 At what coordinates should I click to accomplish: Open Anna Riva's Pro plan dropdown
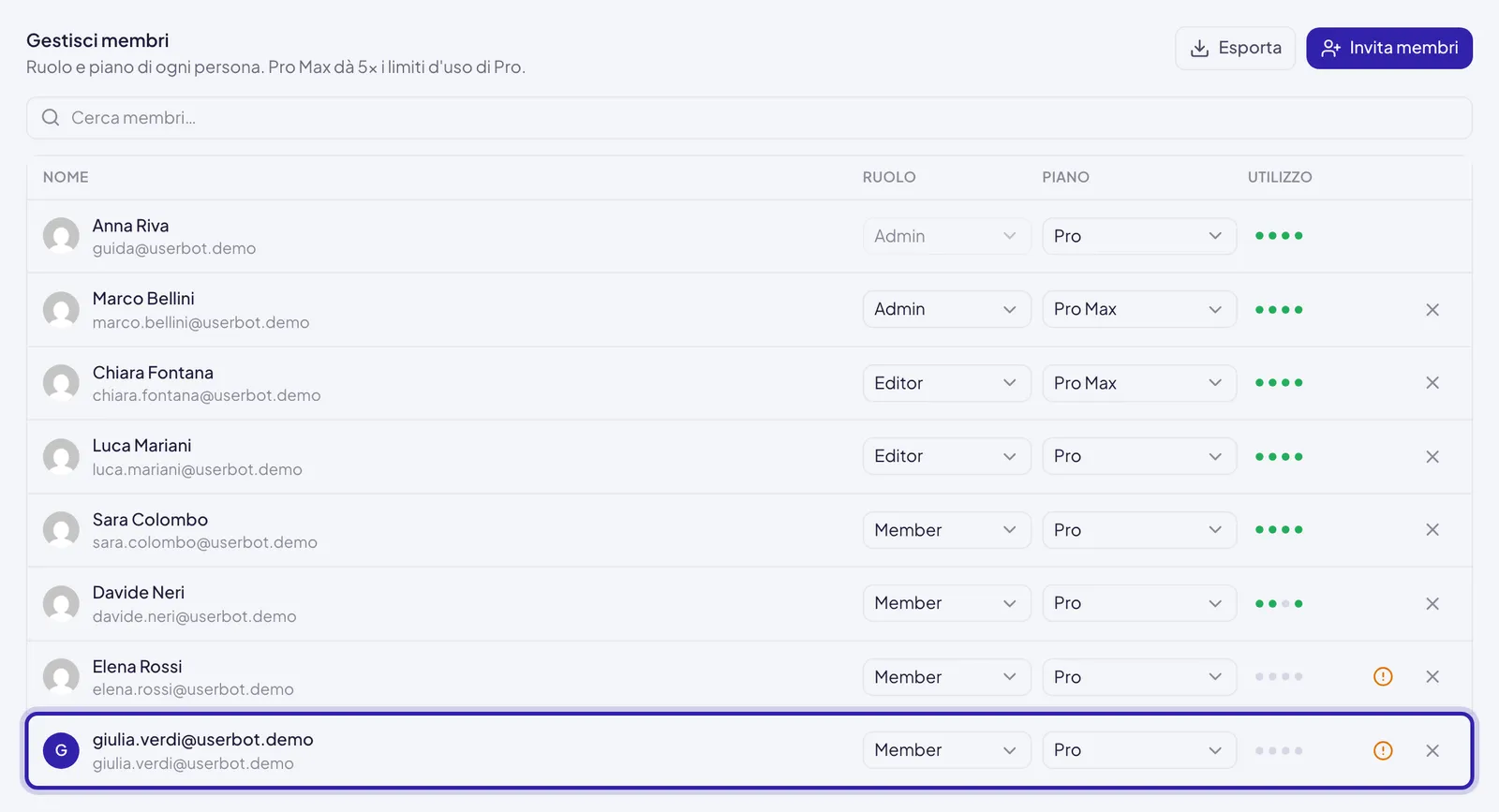click(1138, 236)
